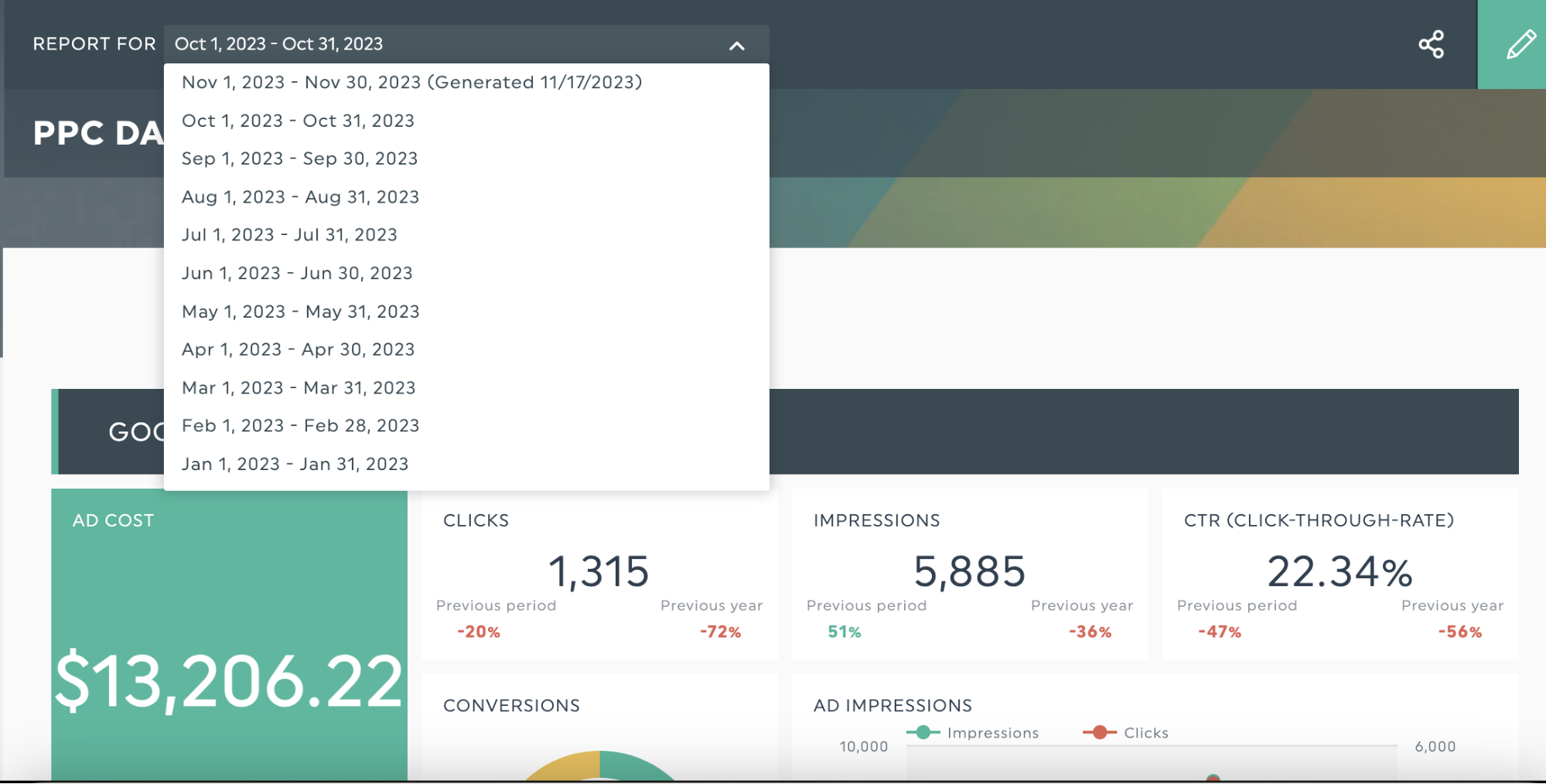Open the share report icon

[x=1431, y=44]
